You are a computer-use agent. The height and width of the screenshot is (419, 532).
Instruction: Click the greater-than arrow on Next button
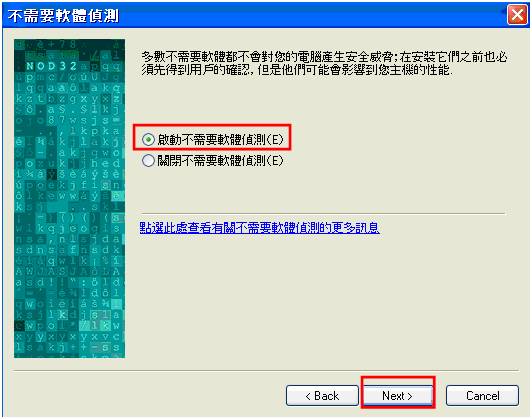point(410,396)
